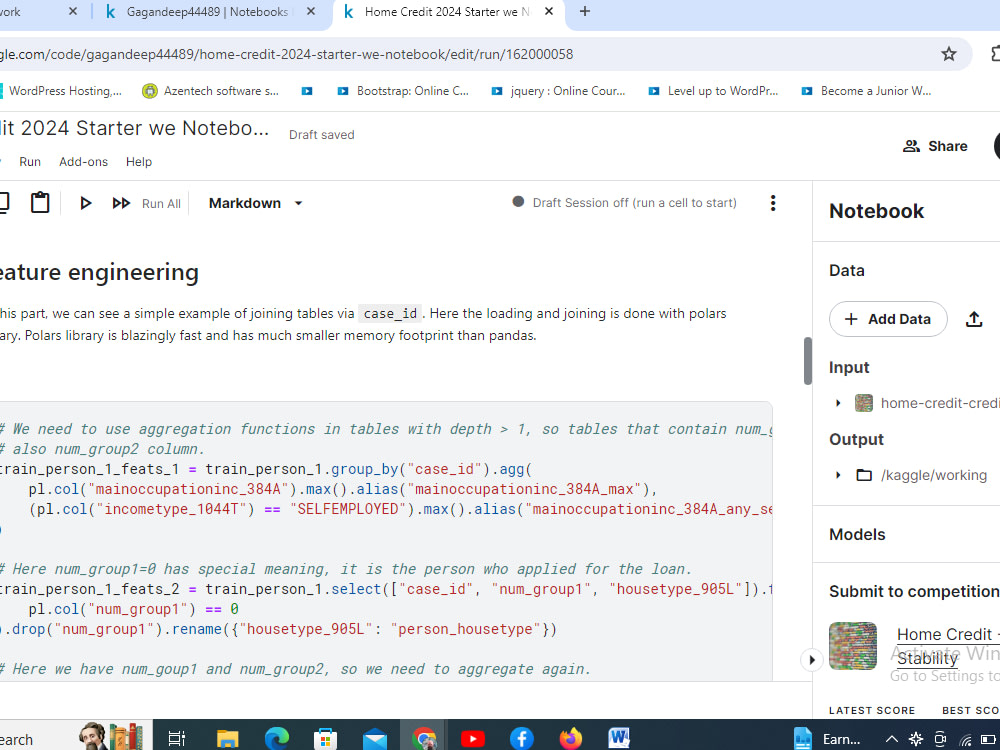Click the person_housetype string in code
Screen dimensions: 1000x750
466,629
